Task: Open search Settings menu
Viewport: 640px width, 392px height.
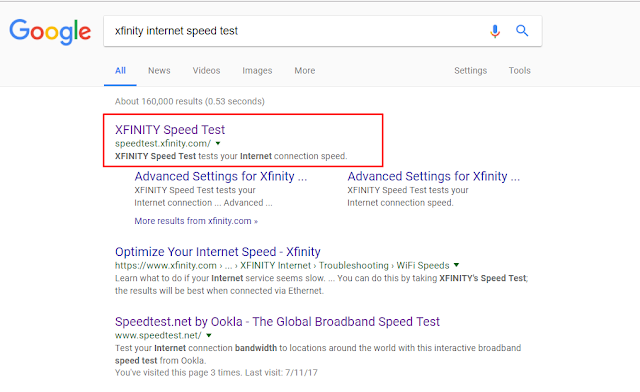Action: coord(471,71)
